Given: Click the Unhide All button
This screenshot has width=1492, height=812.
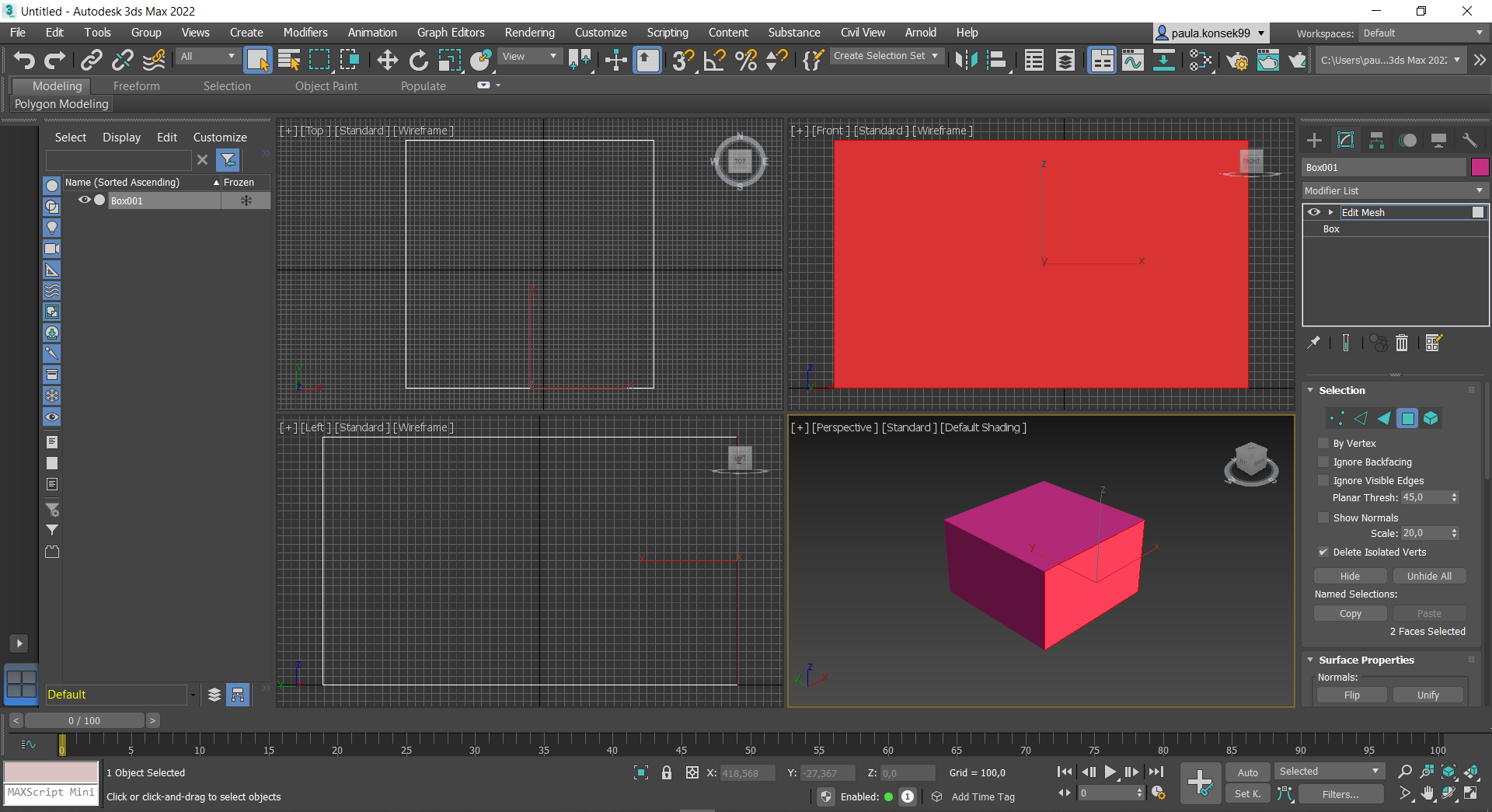Looking at the screenshot, I should click(x=1429, y=576).
